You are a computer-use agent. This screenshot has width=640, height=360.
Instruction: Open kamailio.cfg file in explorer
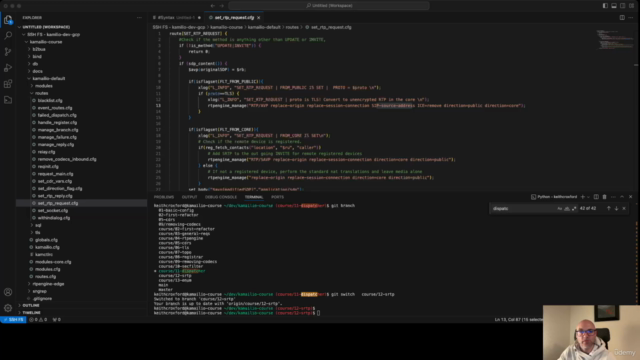(47, 247)
